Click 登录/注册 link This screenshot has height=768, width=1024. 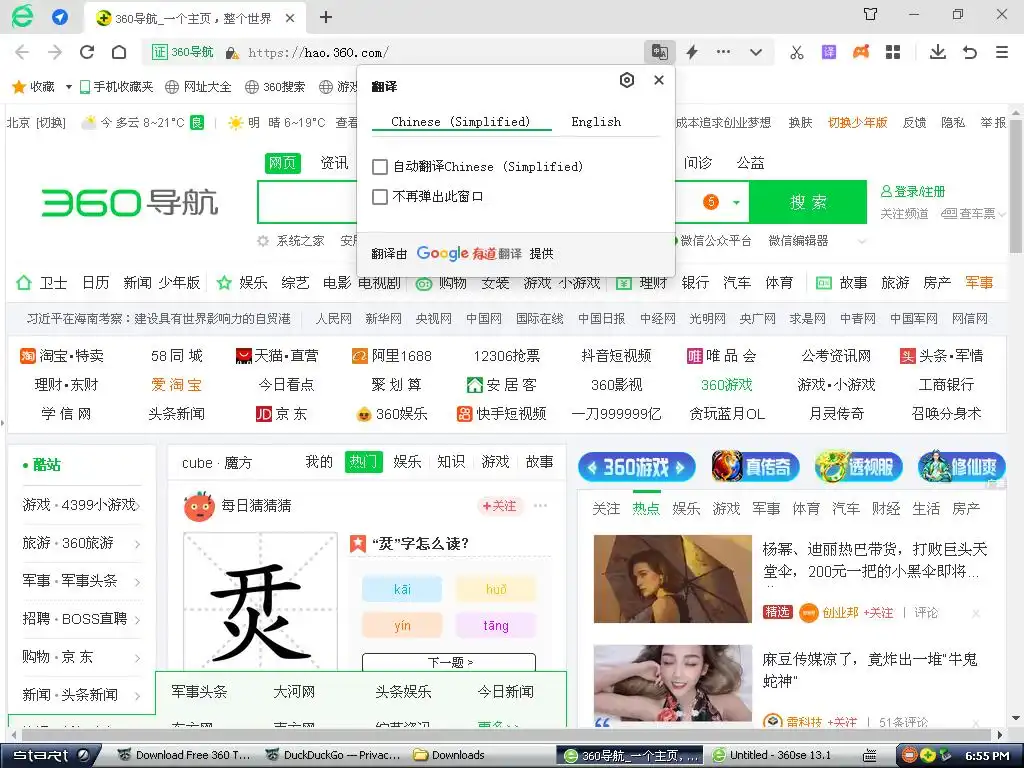pyautogui.click(x=913, y=191)
